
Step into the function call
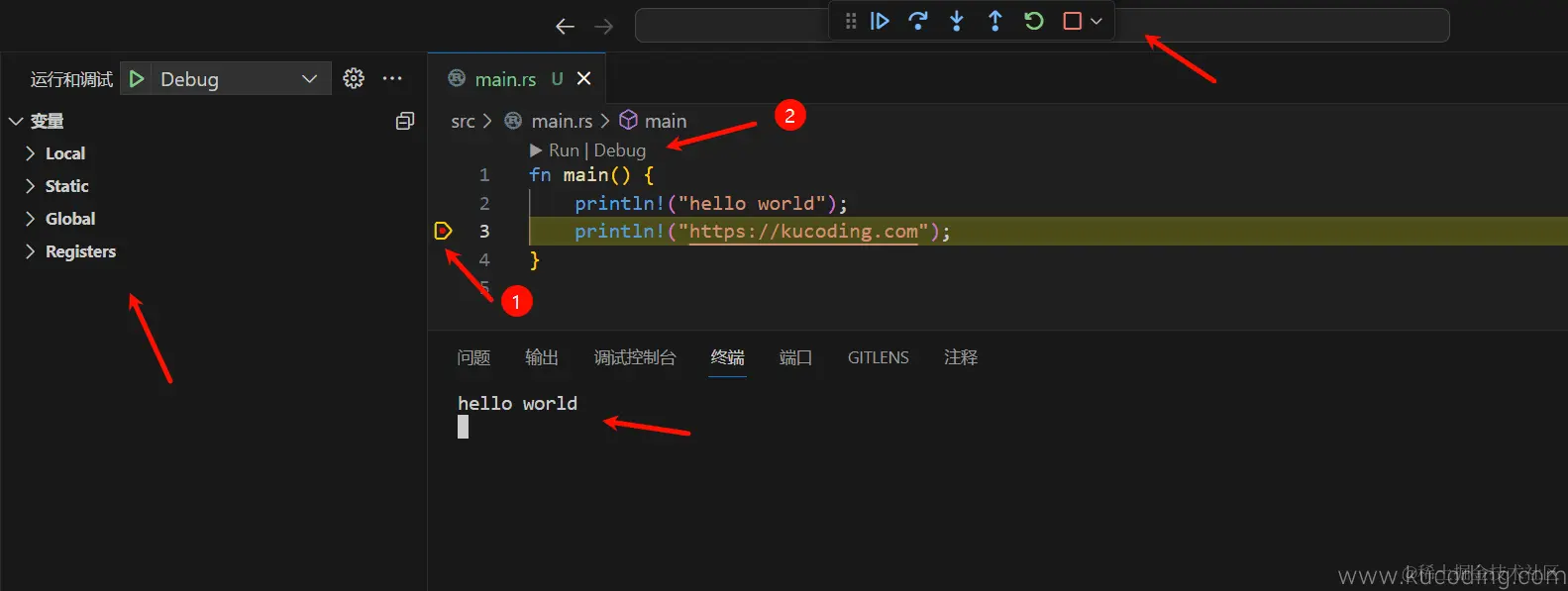pyautogui.click(x=957, y=21)
